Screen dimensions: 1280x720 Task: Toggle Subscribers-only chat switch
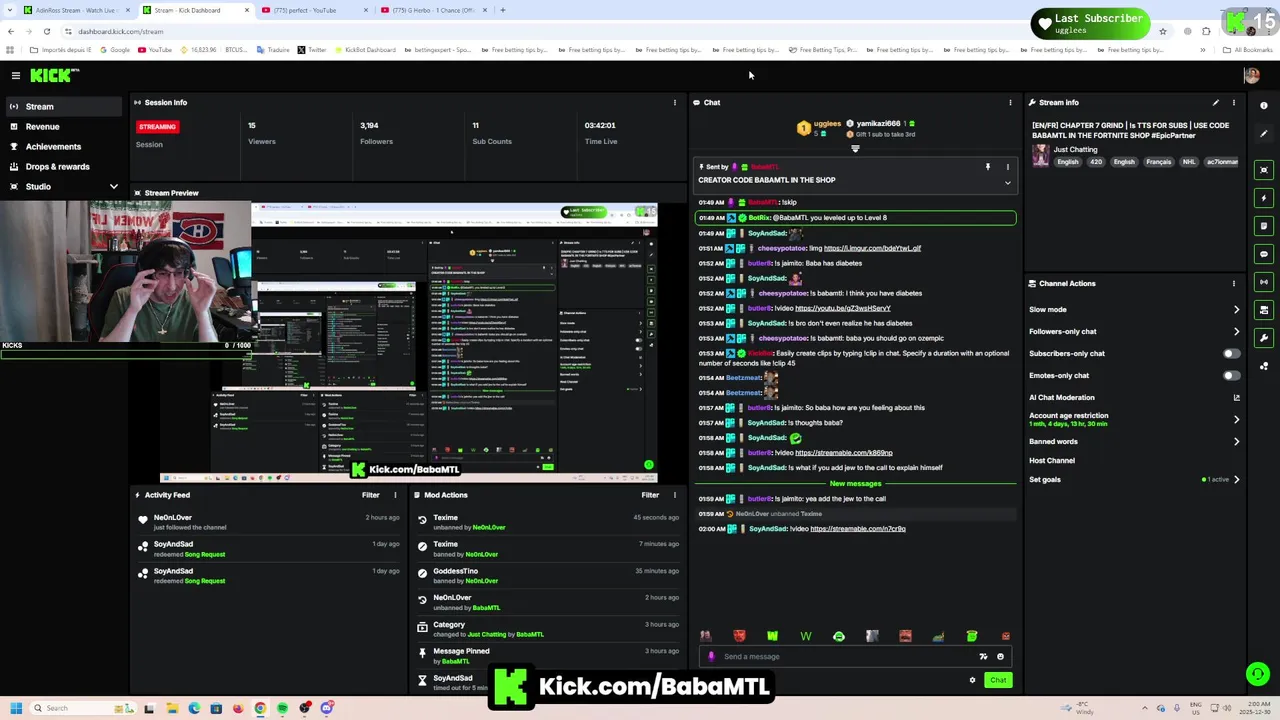coord(1231,353)
